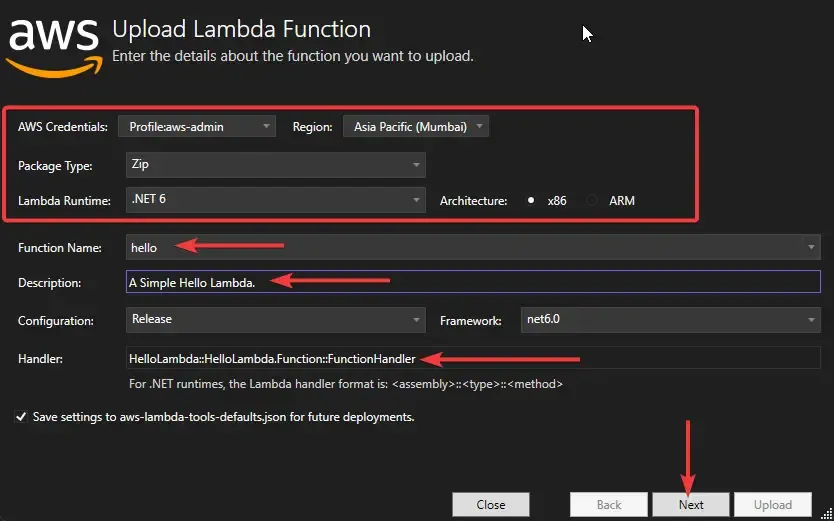Open the Lambda Runtime .NET 6 dropdown
Viewport: 834px width, 521px height.
[x=276, y=200]
